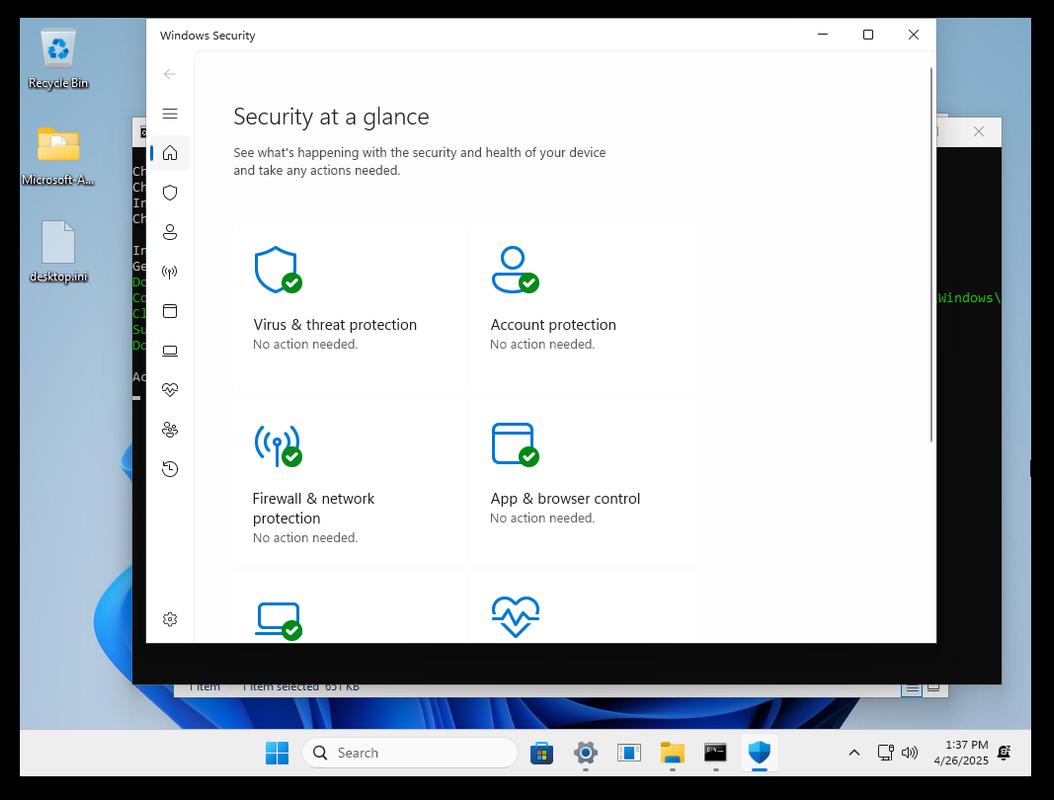
Task: Open Settings gear in Windows Security sidebar
Action: click(x=170, y=619)
